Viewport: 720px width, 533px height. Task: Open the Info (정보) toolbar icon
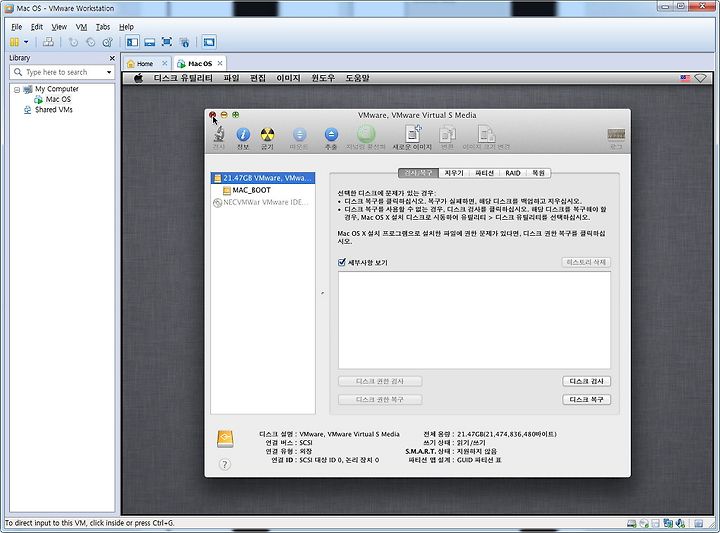tap(243, 134)
